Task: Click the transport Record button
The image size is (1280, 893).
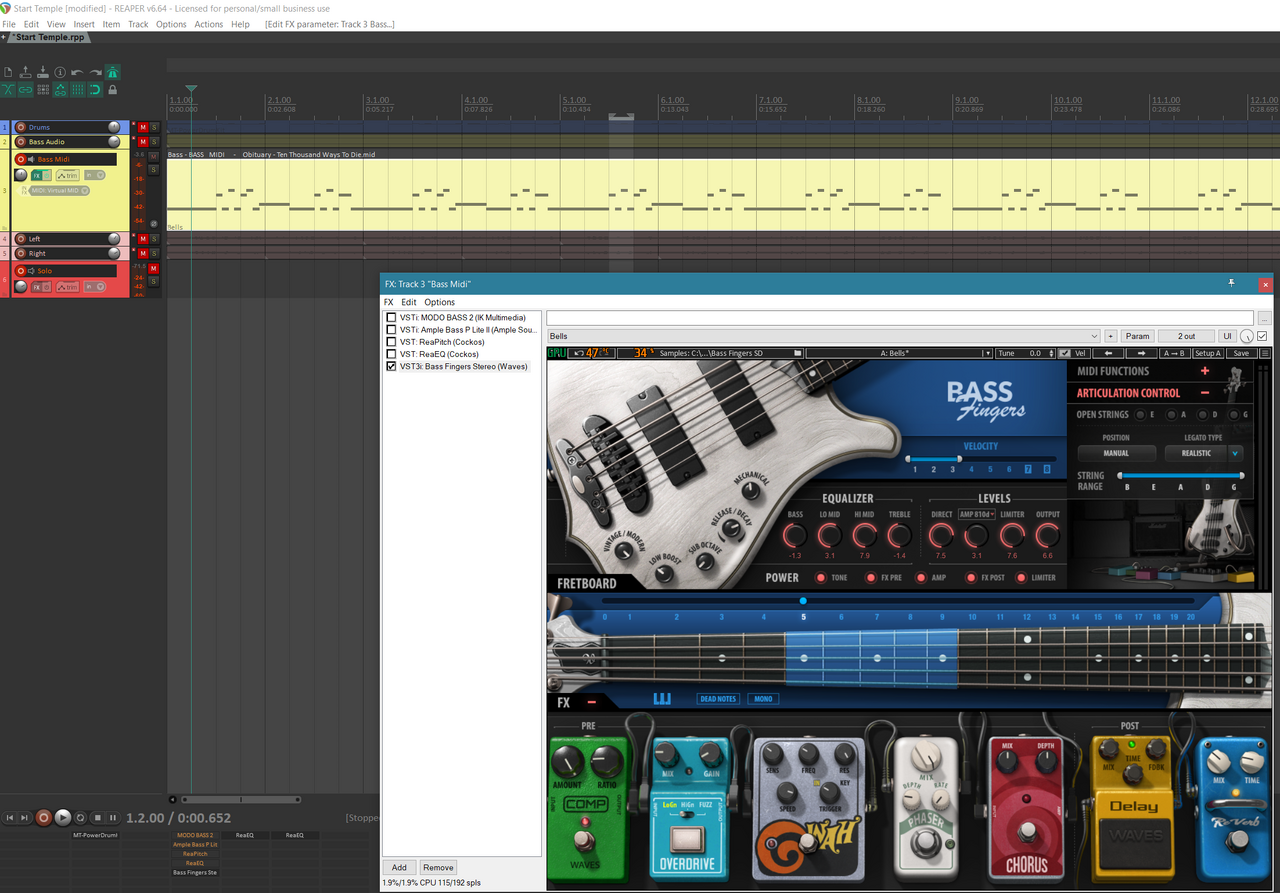Action: coord(43,817)
